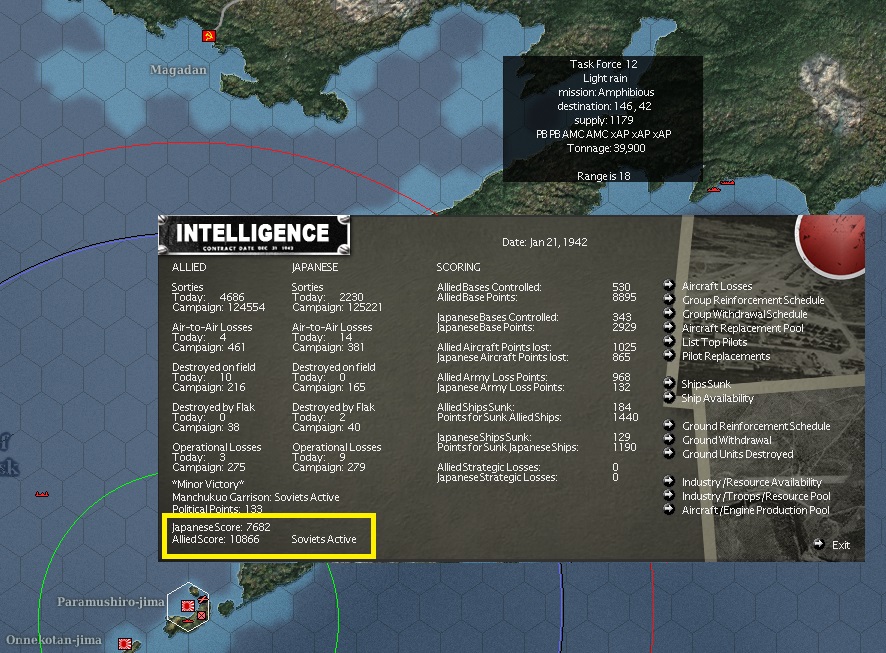Click the '*Minor Victory*' text
This screenshot has width=886, height=653.
pos(208,484)
